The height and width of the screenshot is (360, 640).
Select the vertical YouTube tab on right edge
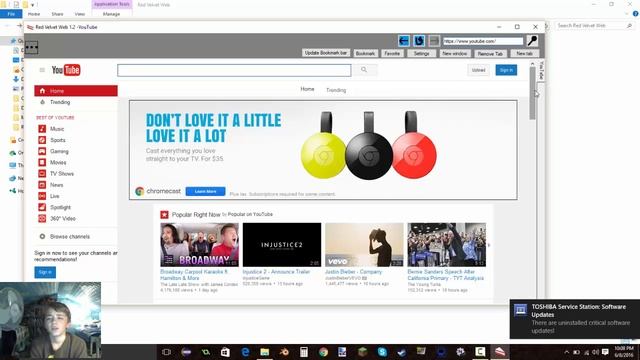point(541,71)
